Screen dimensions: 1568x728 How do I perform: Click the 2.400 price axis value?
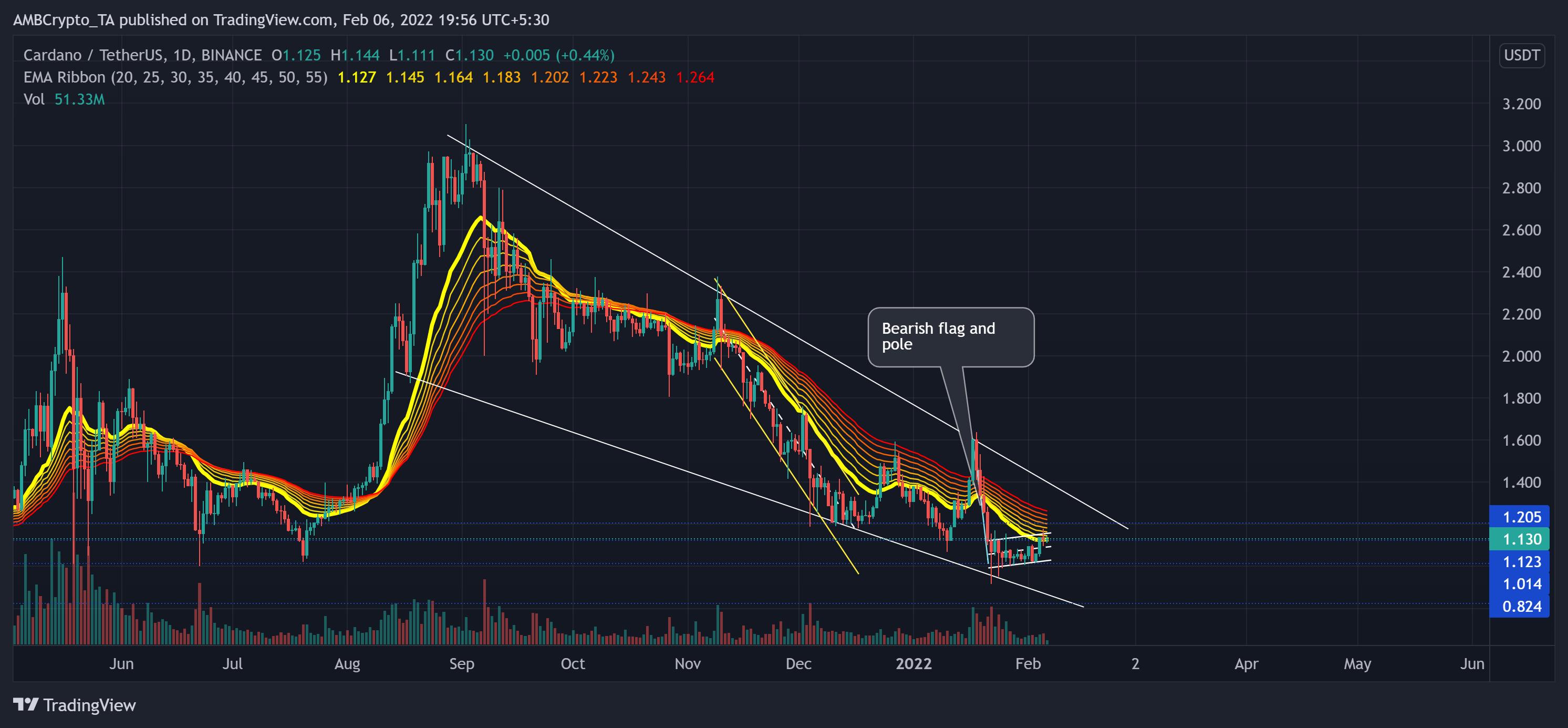pyautogui.click(x=1521, y=272)
